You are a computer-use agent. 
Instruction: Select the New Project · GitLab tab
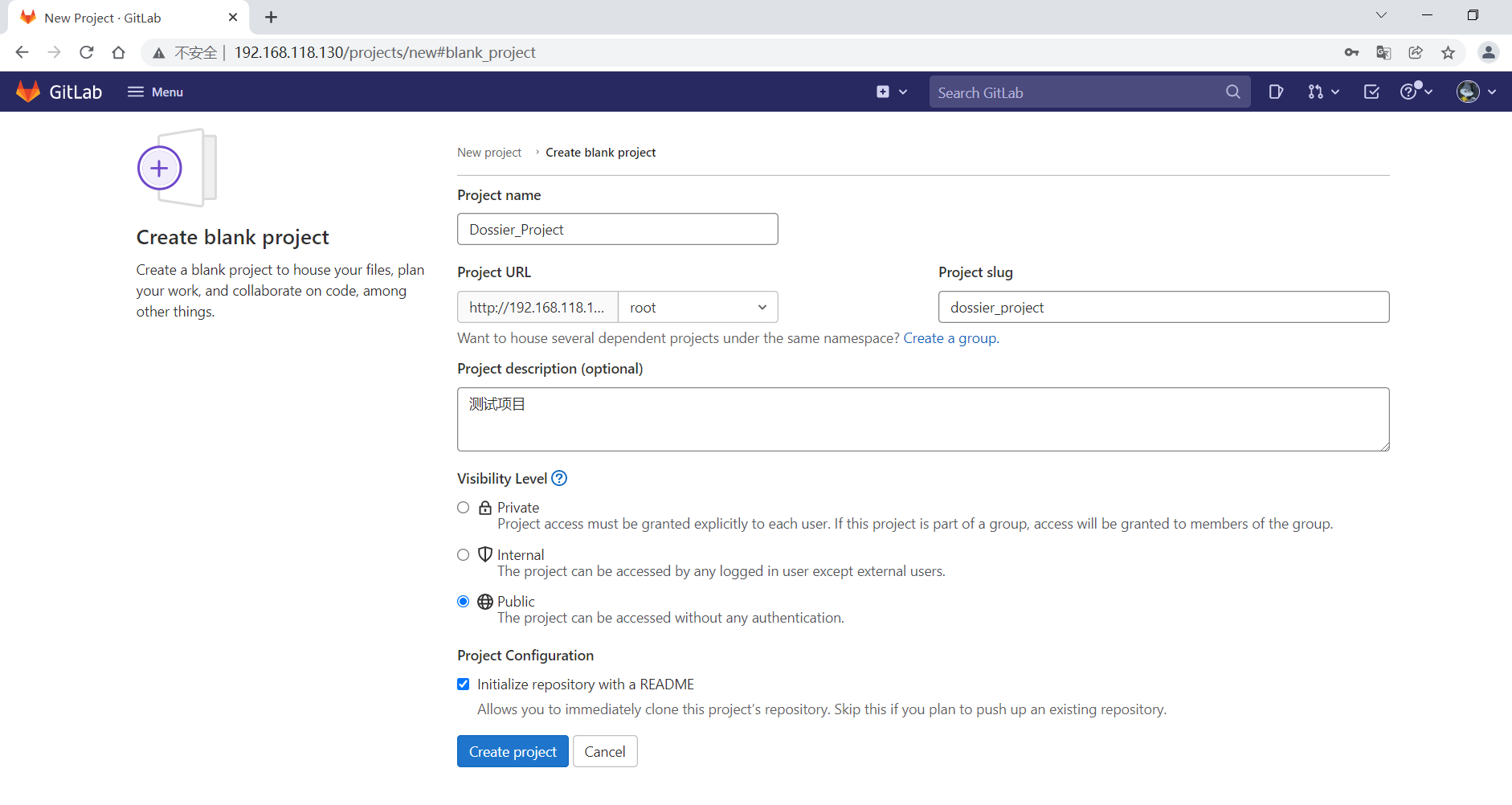point(129,18)
